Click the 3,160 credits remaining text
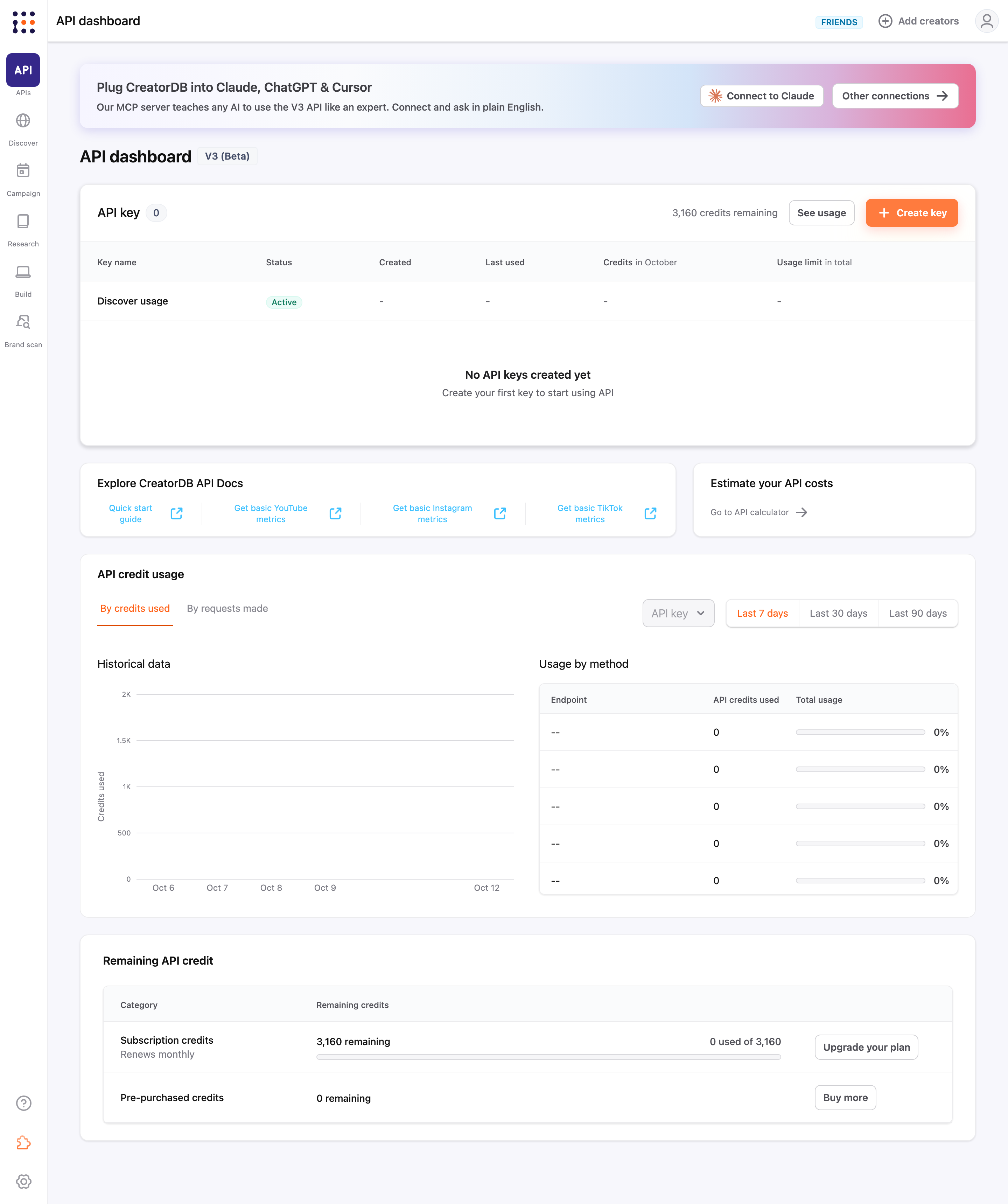Image resolution: width=1008 pixels, height=1204 pixels. (725, 213)
